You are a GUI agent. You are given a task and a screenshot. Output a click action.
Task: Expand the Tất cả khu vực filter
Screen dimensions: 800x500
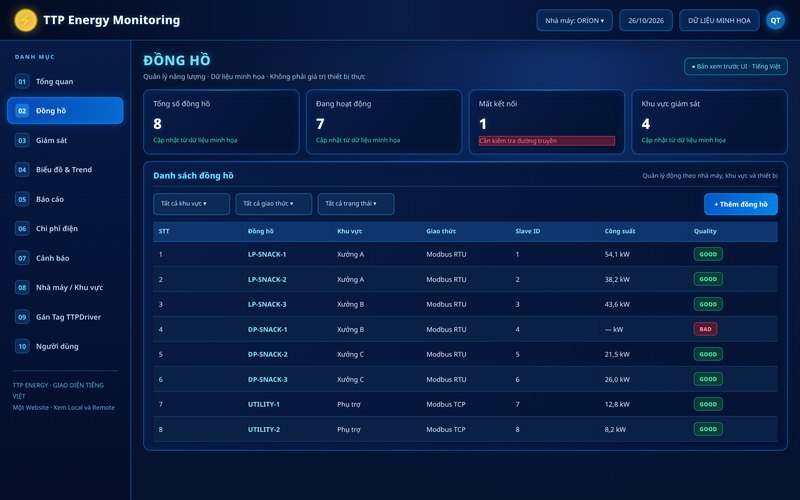click(x=191, y=204)
